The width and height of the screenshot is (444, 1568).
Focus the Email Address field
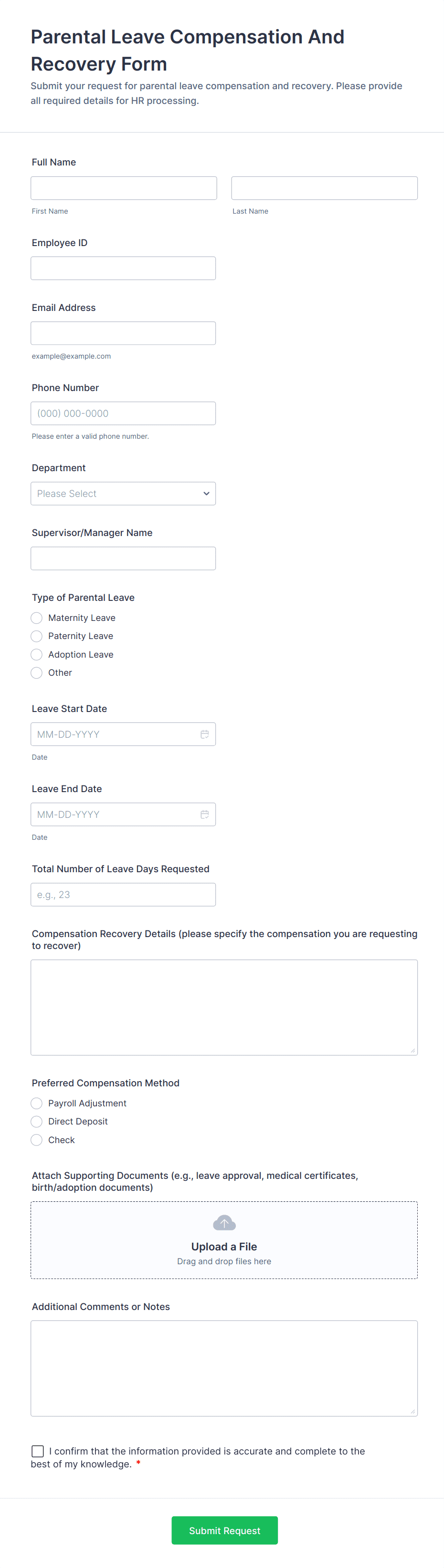coord(123,333)
